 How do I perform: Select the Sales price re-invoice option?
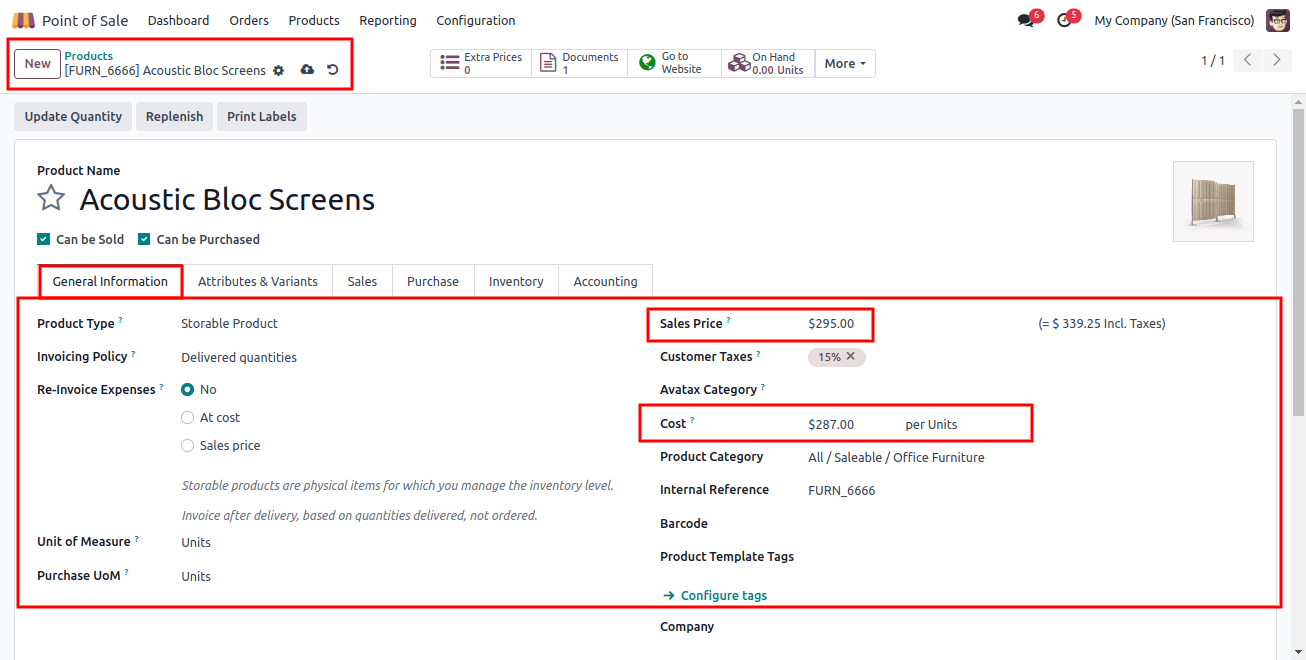click(188, 446)
